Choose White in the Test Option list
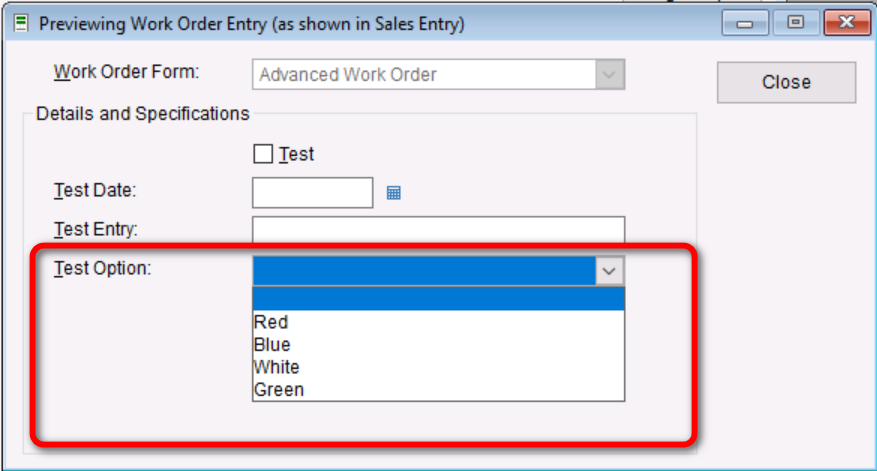The width and height of the screenshot is (877, 471). tap(277, 367)
